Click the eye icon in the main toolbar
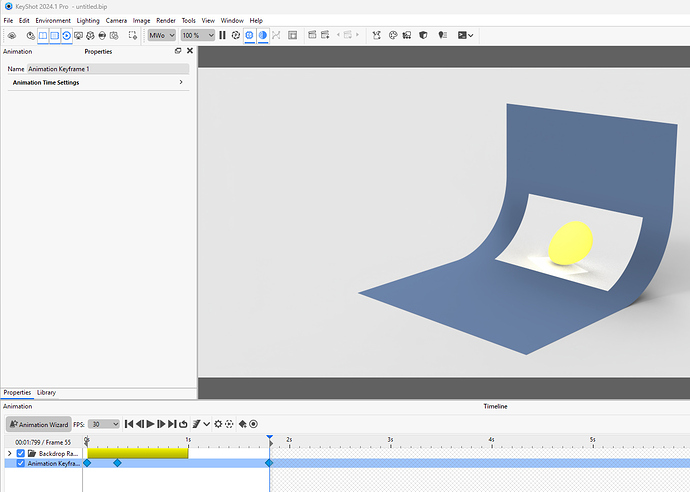690x492 pixels. [x=12, y=35]
